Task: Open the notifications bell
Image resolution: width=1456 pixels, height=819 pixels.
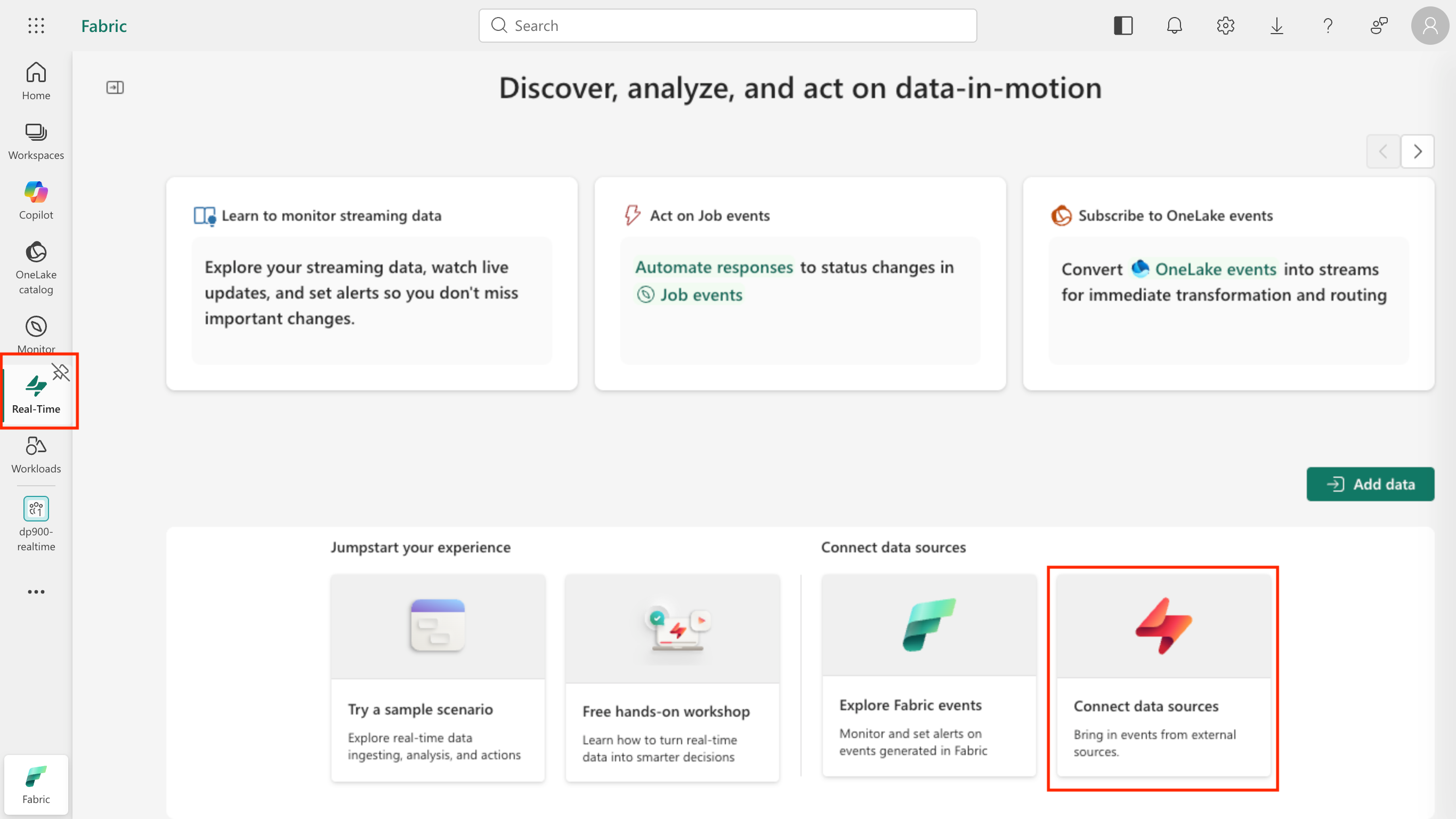Action: click(x=1175, y=26)
